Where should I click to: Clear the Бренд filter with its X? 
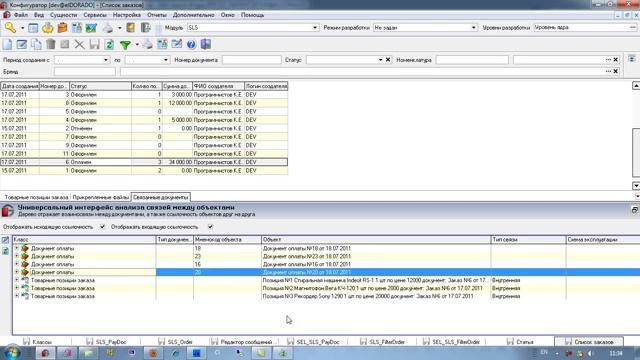click(616, 71)
